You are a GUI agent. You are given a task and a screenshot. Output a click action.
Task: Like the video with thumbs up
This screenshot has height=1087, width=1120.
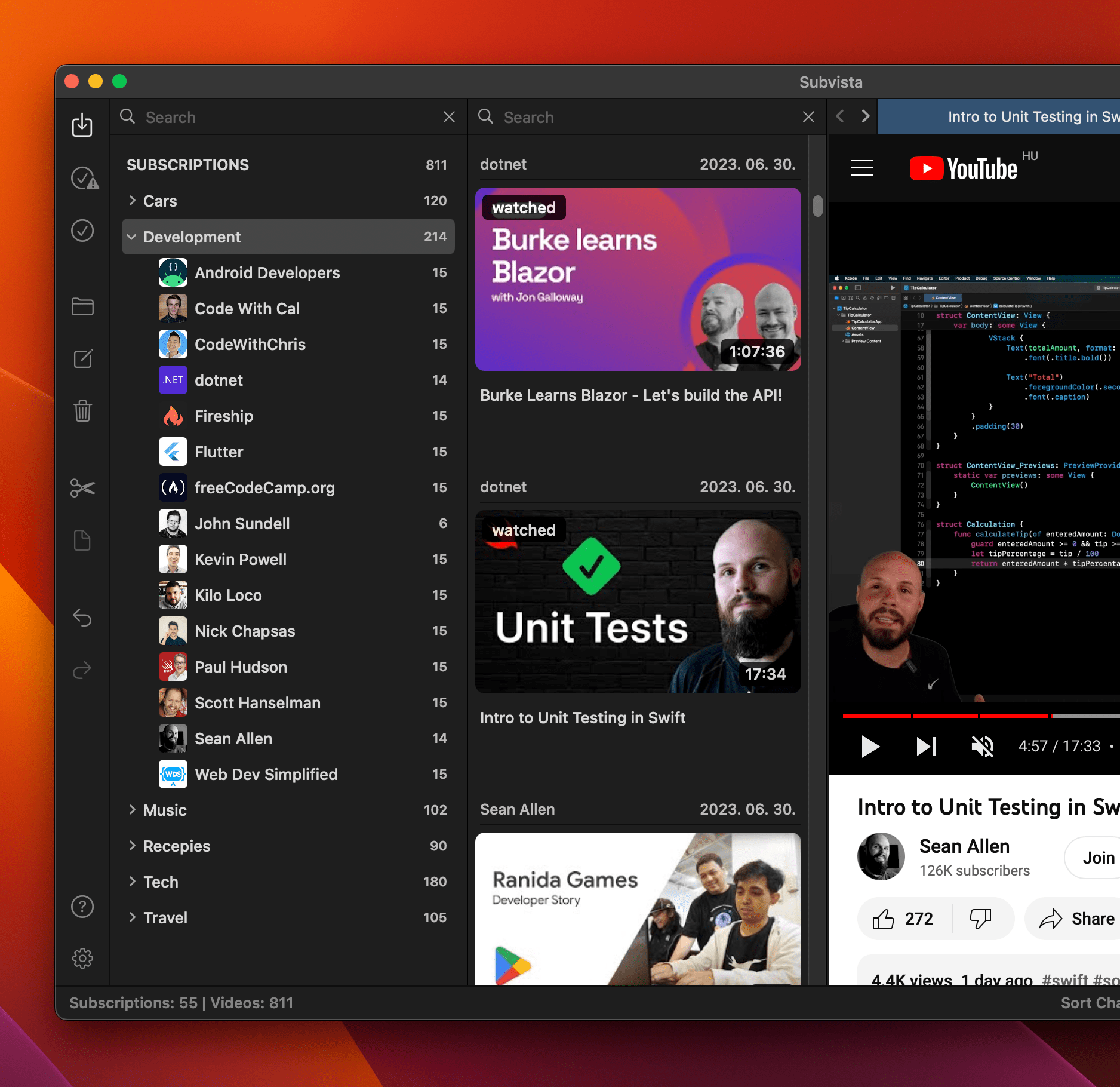(x=884, y=919)
